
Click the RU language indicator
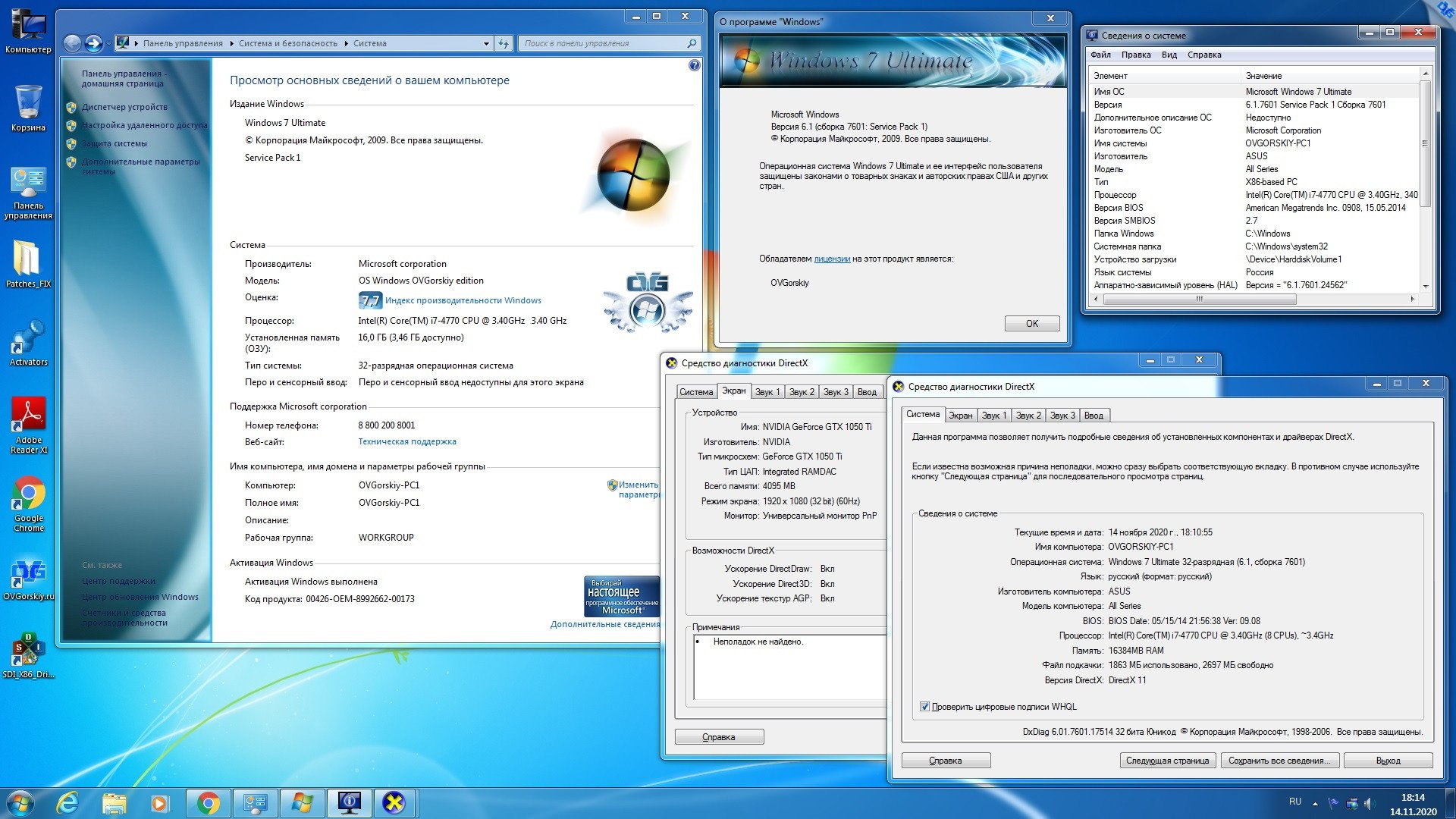[1295, 802]
